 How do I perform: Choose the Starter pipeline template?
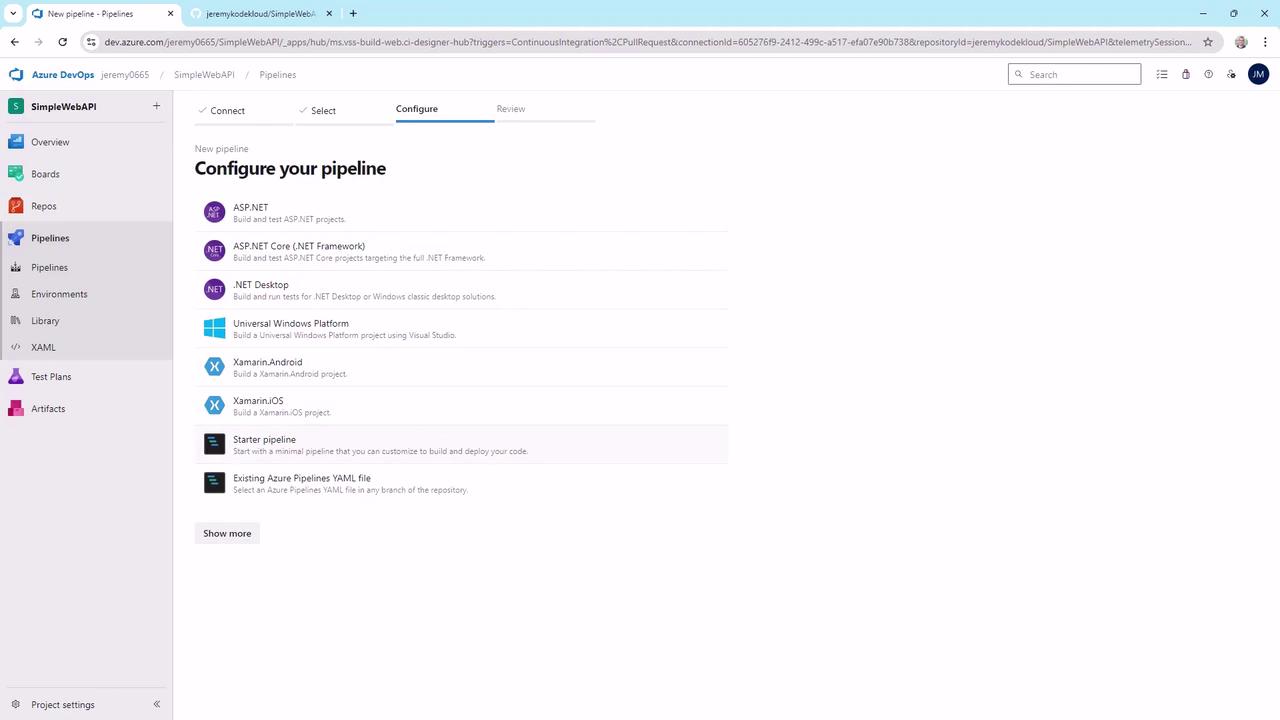[x=461, y=444]
